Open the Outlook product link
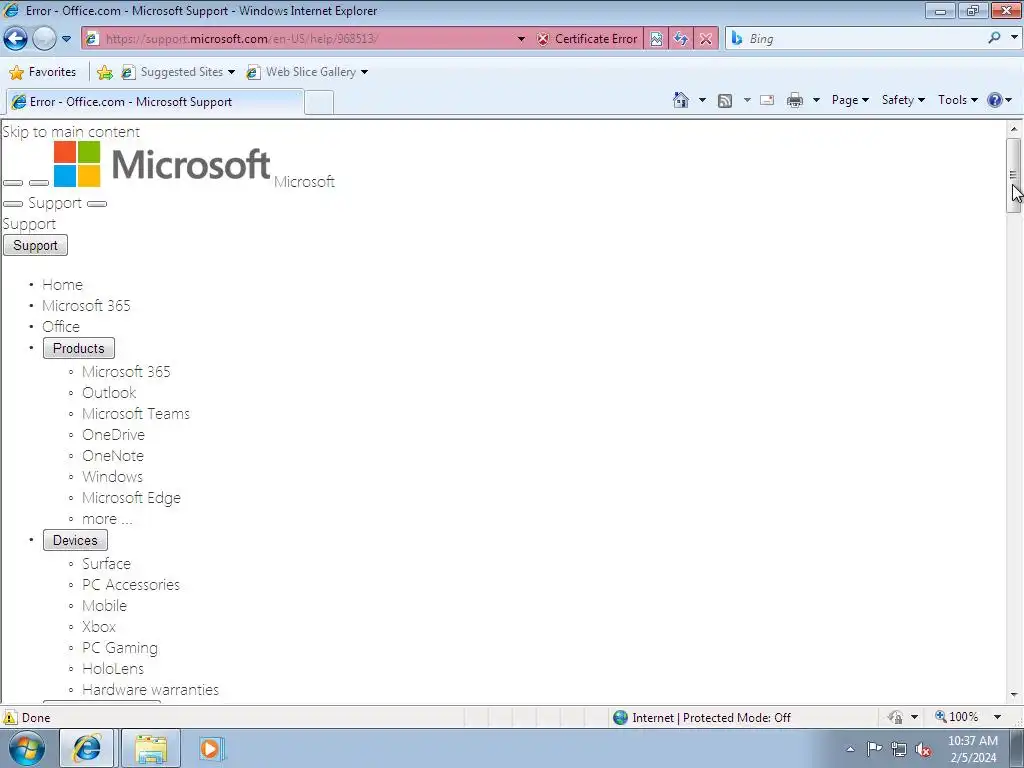 (109, 392)
